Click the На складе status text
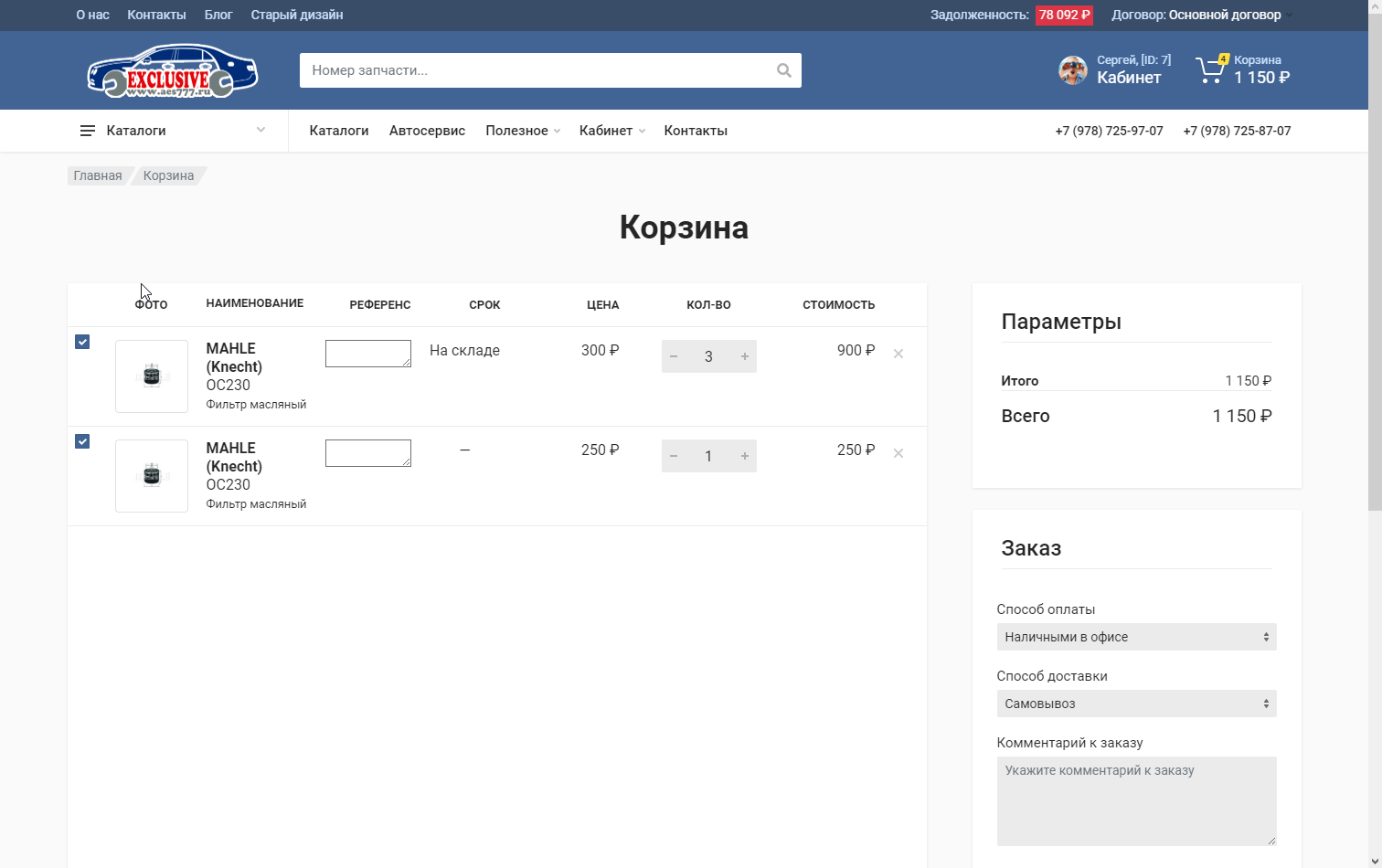 (464, 350)
